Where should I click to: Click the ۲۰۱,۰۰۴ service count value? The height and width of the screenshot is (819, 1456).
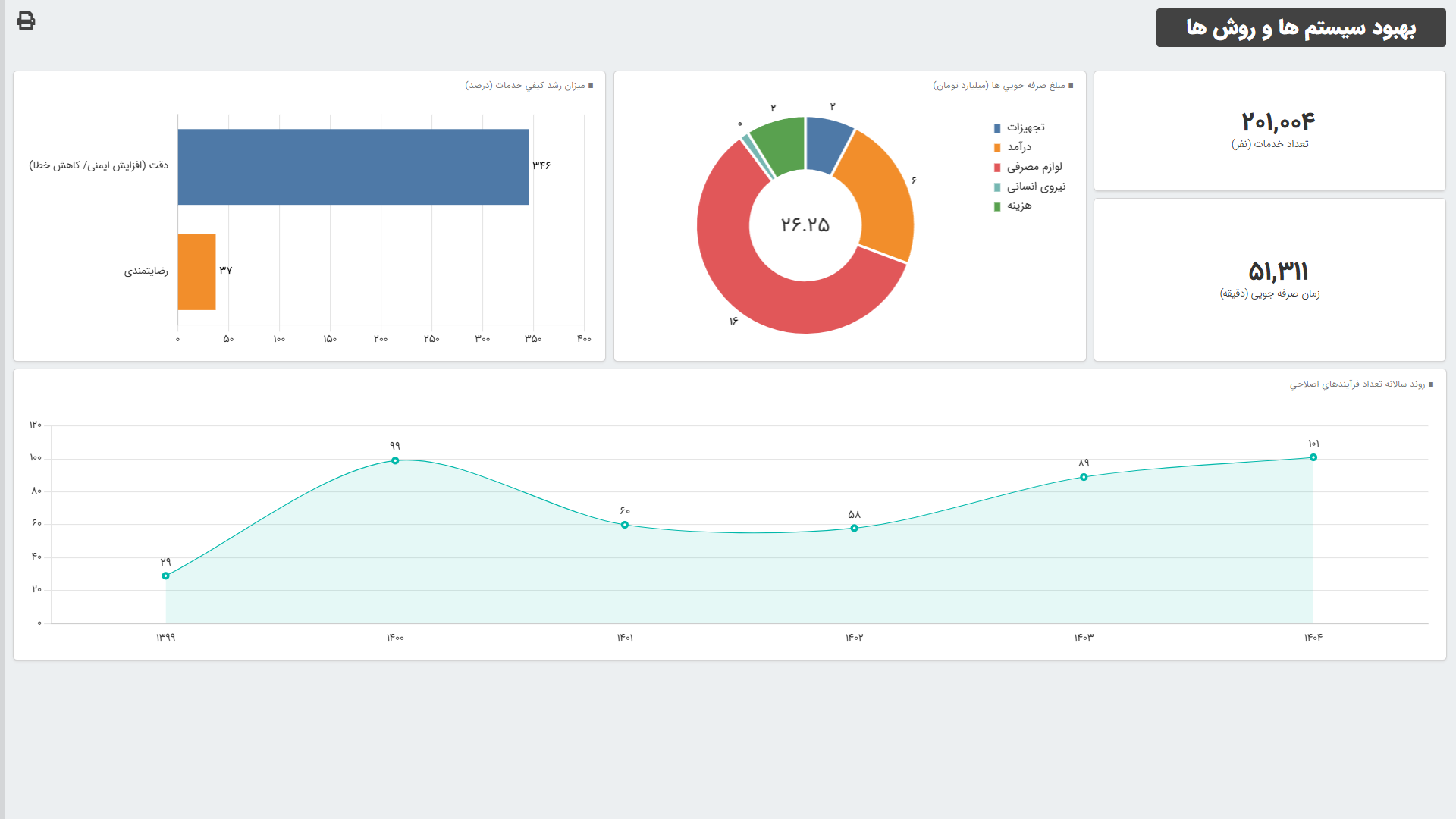(1278, 121)
